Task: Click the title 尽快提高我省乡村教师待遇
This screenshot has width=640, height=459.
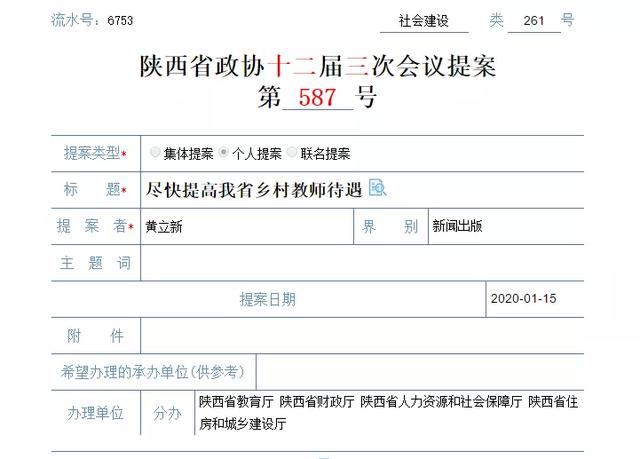Action: pos(254,190)
